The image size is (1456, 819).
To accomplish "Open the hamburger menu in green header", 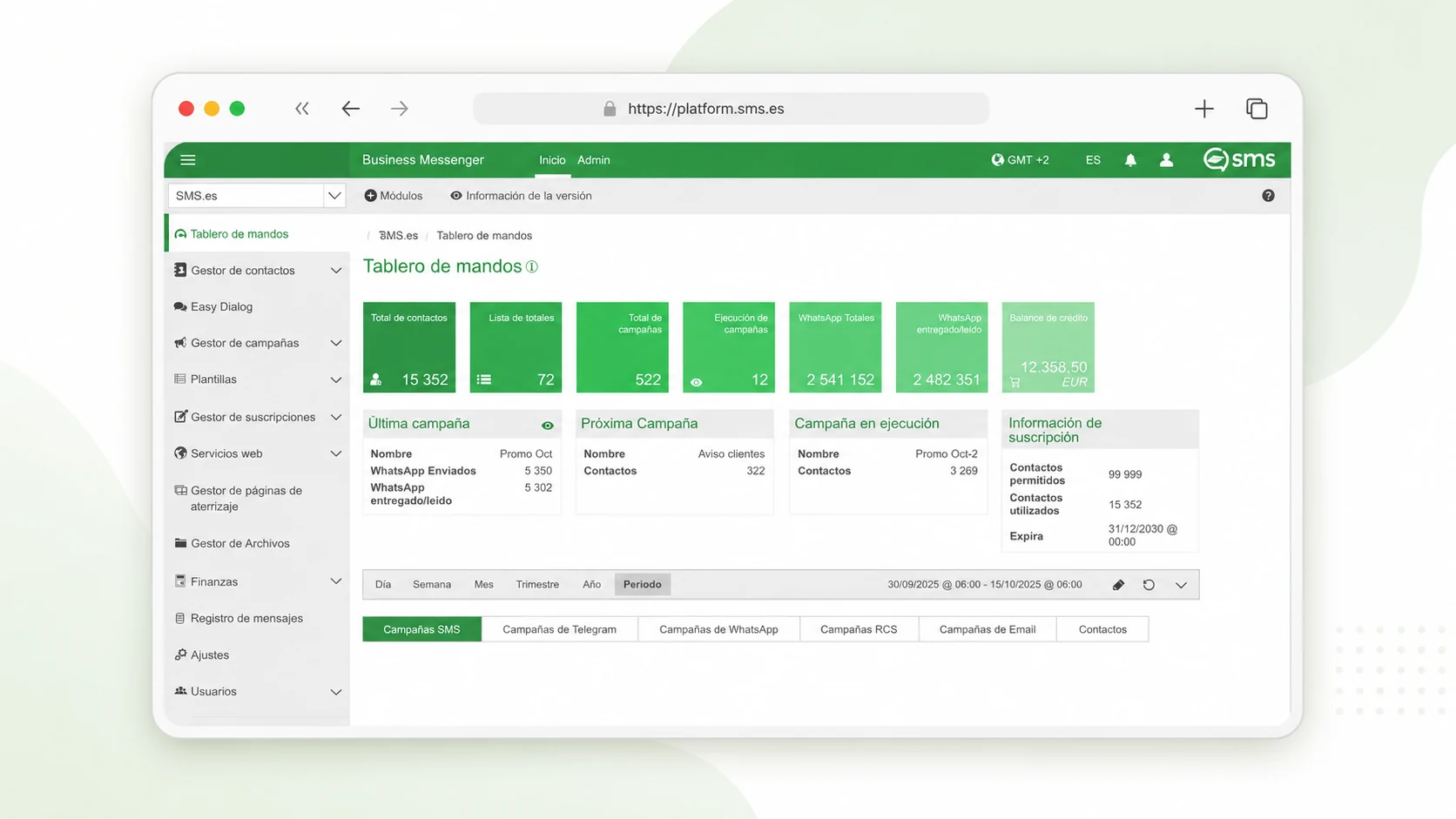I will [187, 160].
